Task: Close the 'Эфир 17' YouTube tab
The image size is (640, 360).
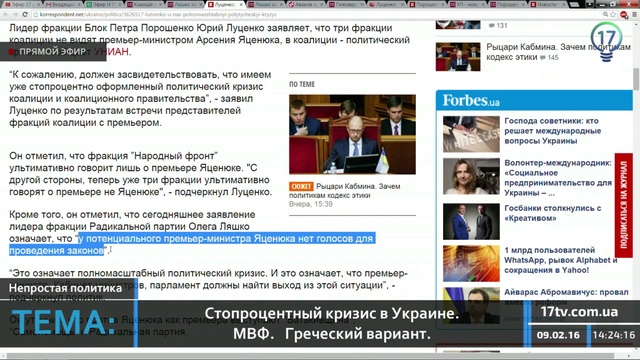Action: tap(38, 4)
